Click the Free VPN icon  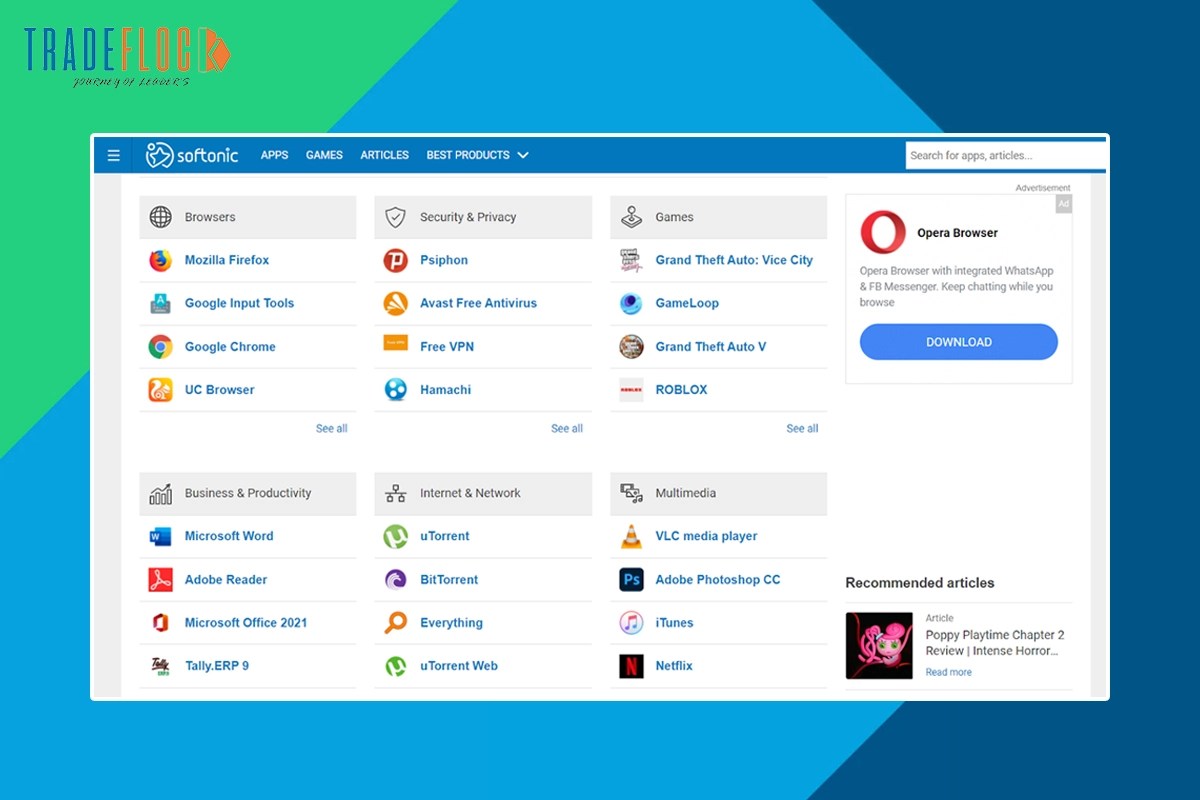point(396,343)
